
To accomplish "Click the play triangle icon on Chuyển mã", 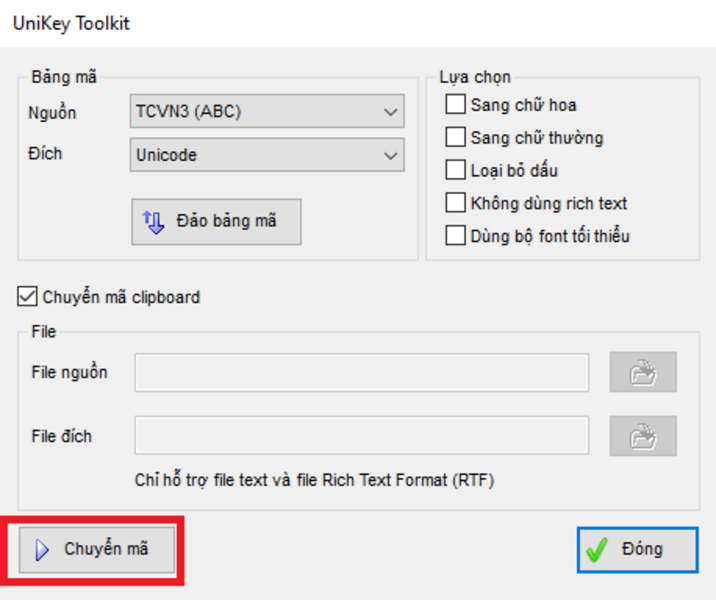I will (x=42, y=549).
